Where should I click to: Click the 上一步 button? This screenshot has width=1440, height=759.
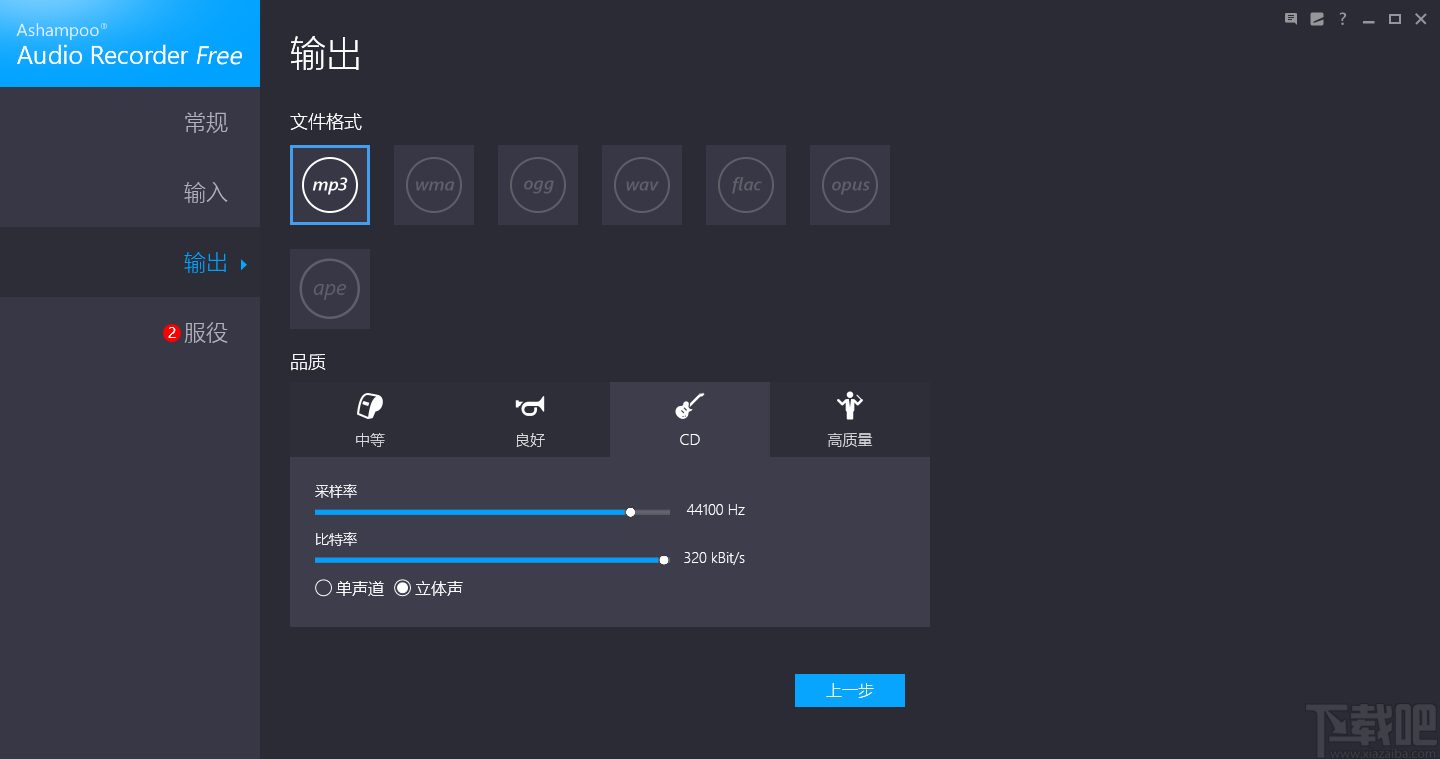click(x=849, y=690)
